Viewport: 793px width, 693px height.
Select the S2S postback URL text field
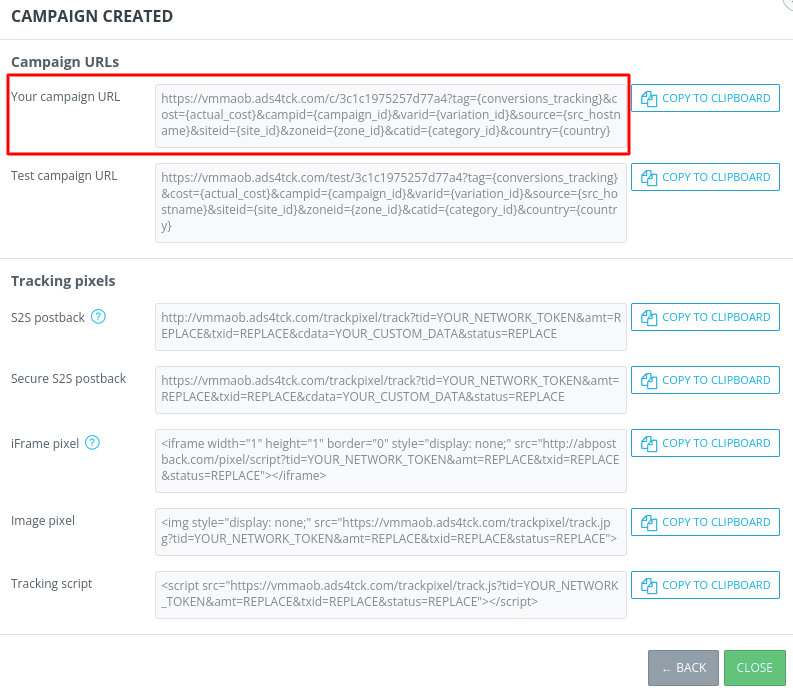391,326
